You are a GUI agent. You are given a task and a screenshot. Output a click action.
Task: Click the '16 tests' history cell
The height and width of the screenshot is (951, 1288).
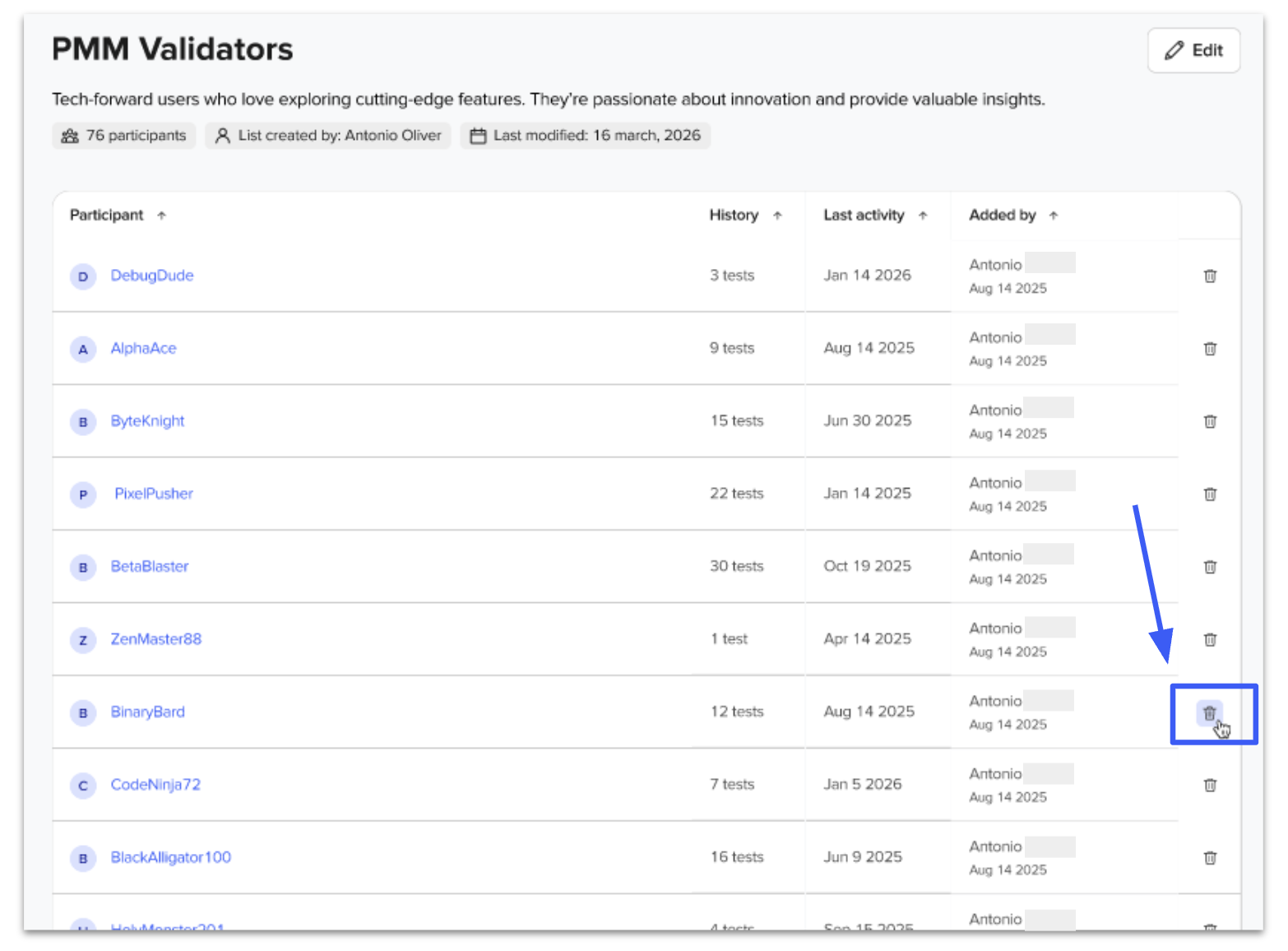coord(737,857)
